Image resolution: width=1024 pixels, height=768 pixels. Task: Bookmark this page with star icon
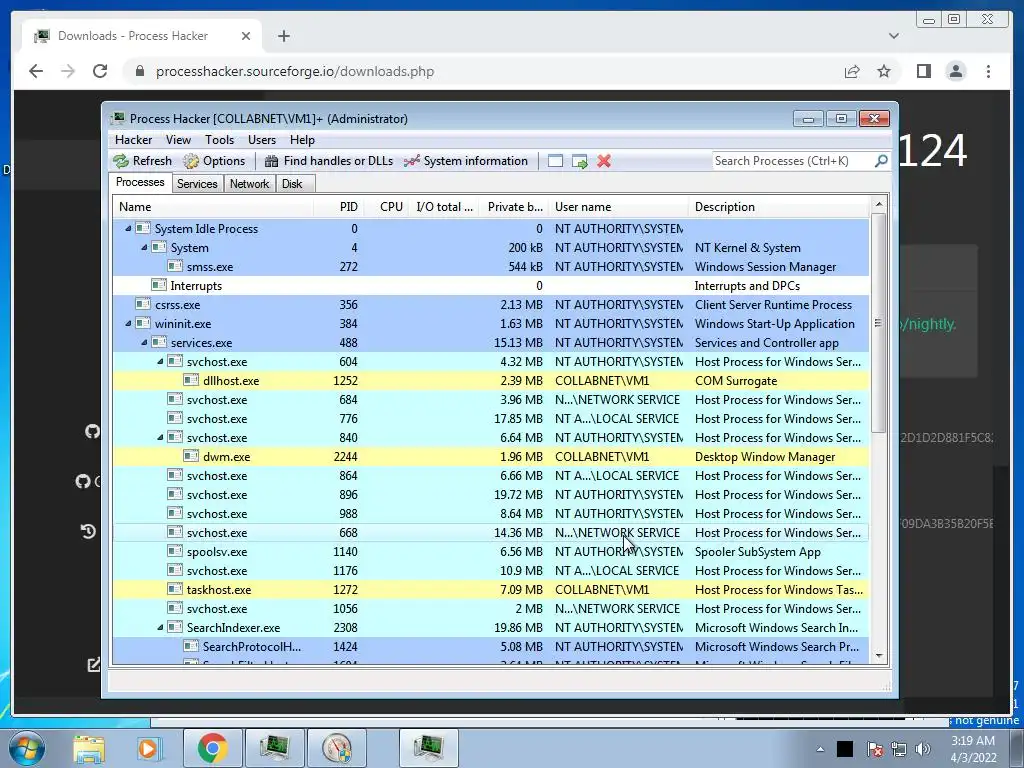coord(884,71)
